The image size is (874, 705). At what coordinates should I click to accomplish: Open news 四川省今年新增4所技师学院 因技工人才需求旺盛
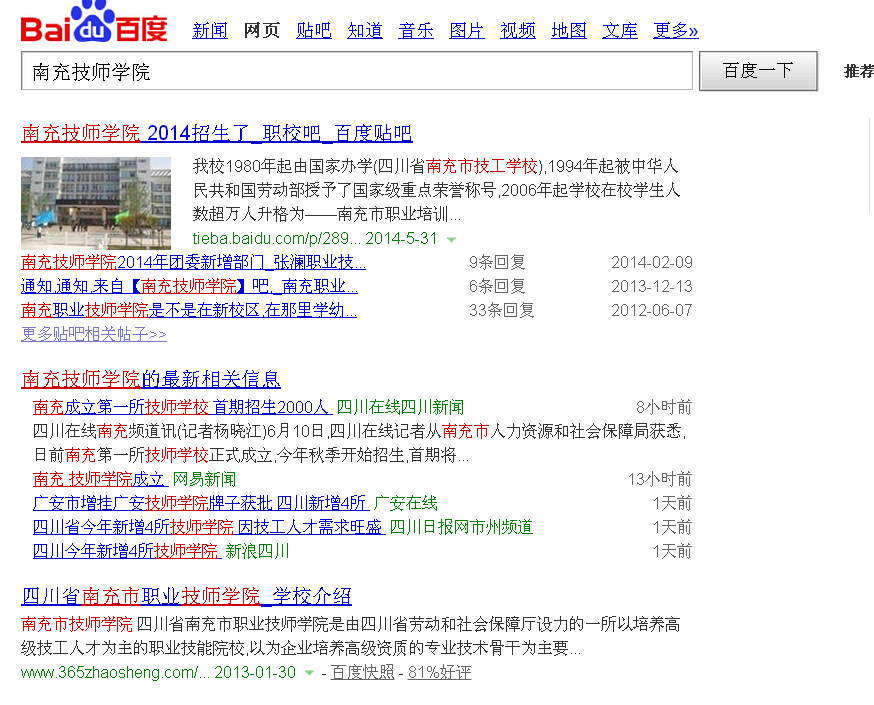[208, 527]
